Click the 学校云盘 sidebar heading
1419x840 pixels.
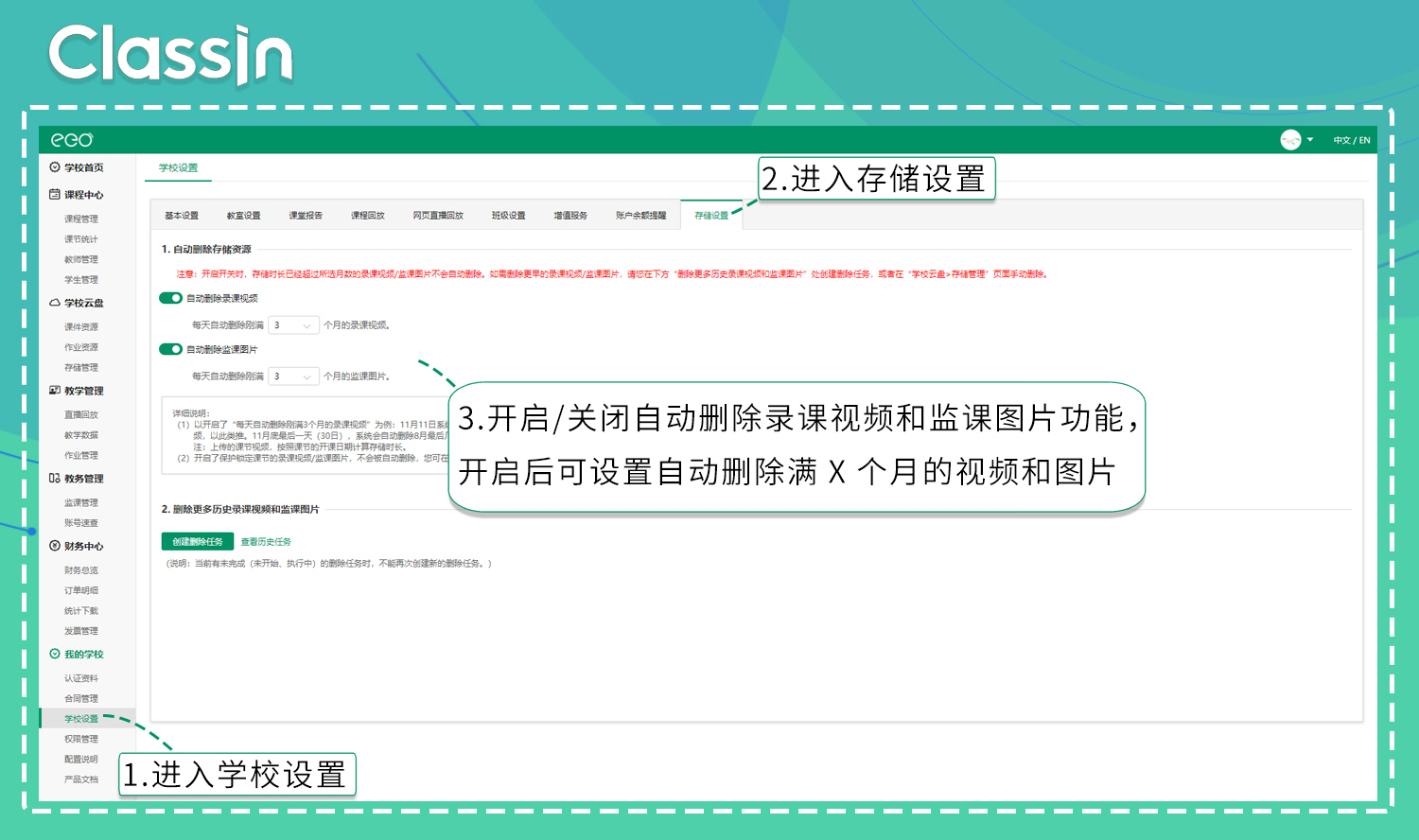(84, 303)
